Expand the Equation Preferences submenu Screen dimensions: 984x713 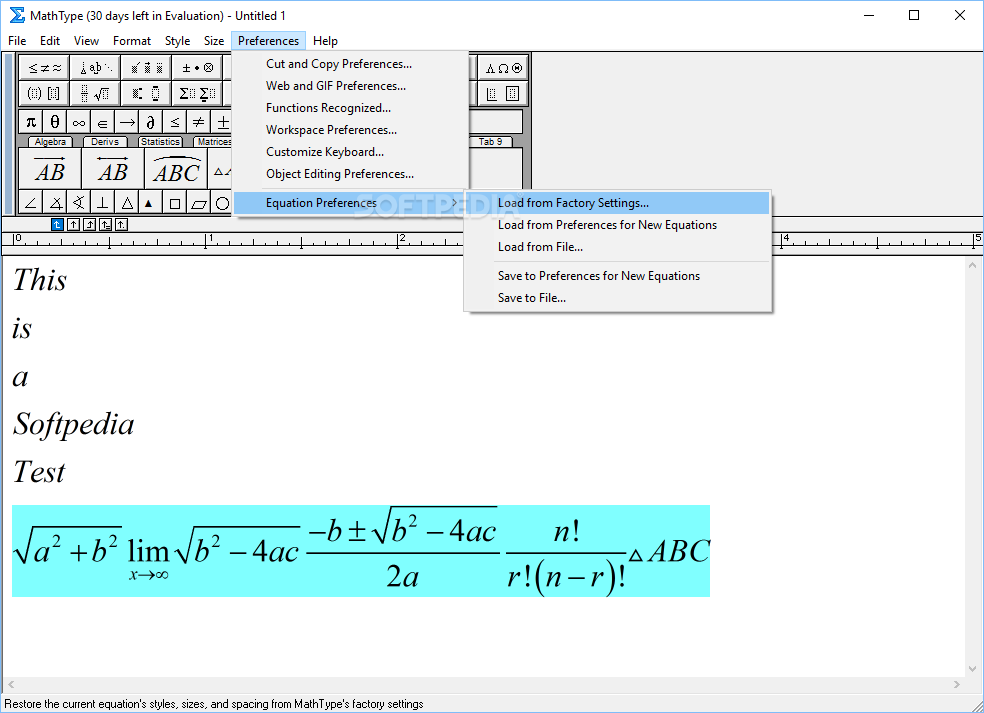point(351,203)
